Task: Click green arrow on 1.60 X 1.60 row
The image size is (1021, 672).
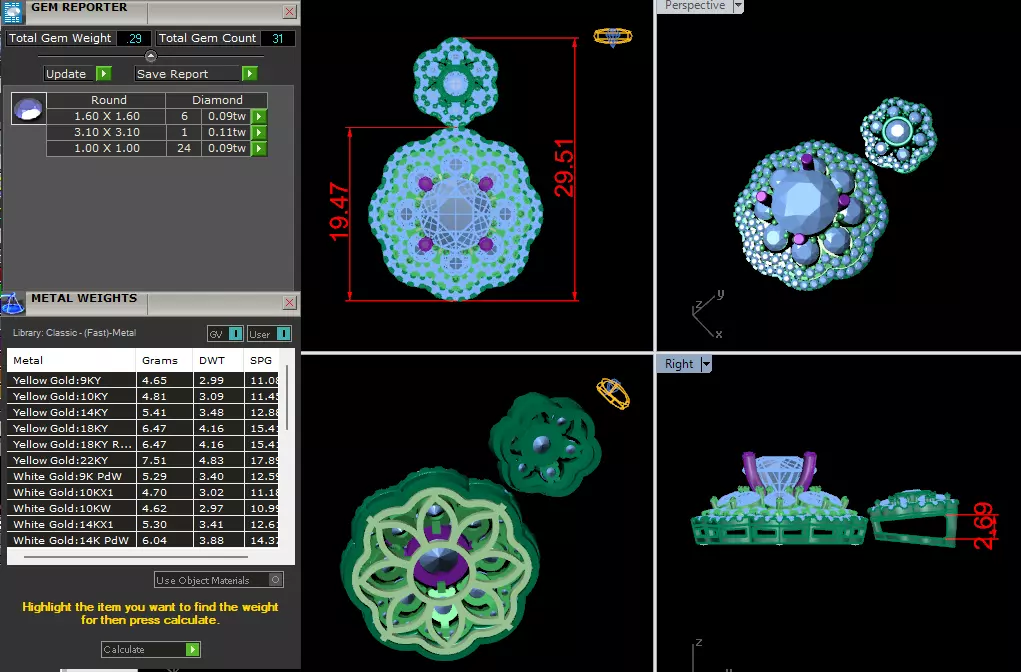Action: coord(259,117)
